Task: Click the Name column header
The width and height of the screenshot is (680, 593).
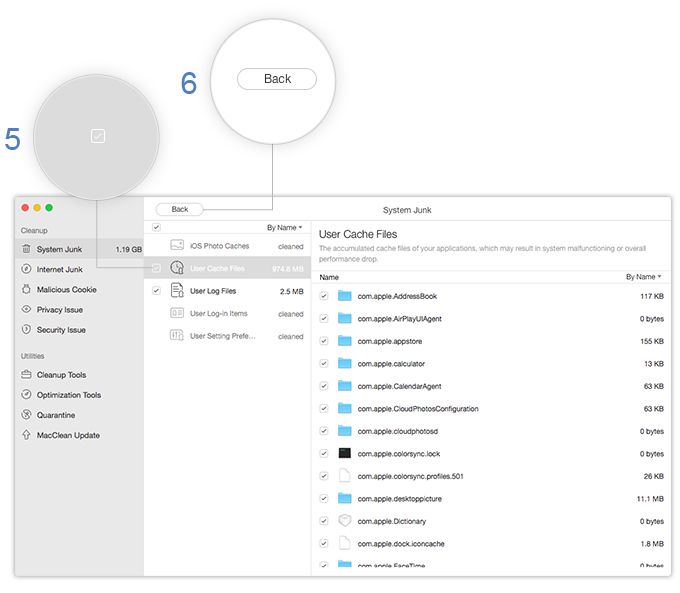Action: pos(329,277)
